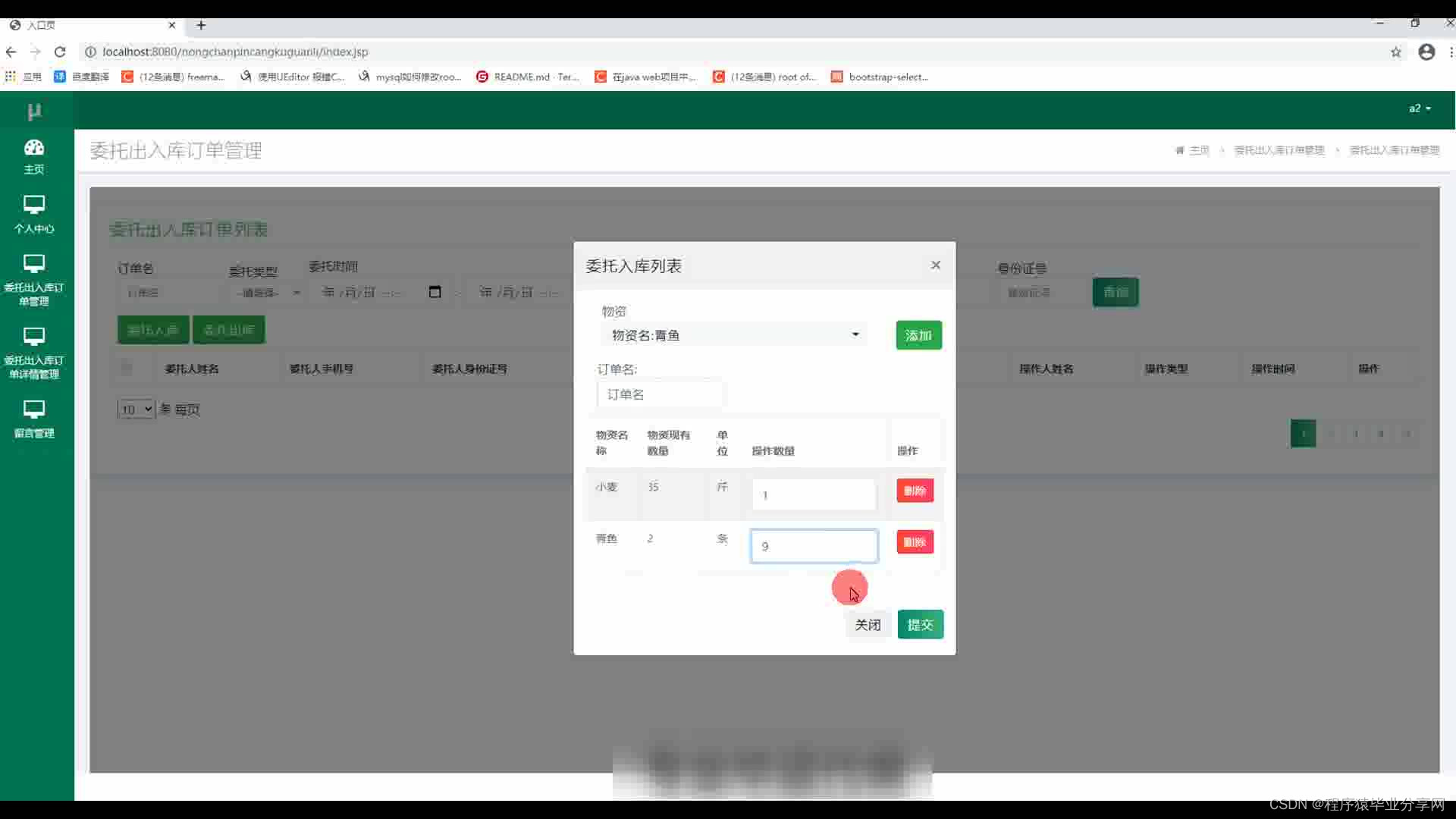The image size is (1456, 819).
Task: Toggle the select-all checkbox in table header
Action: pos(126,369)
